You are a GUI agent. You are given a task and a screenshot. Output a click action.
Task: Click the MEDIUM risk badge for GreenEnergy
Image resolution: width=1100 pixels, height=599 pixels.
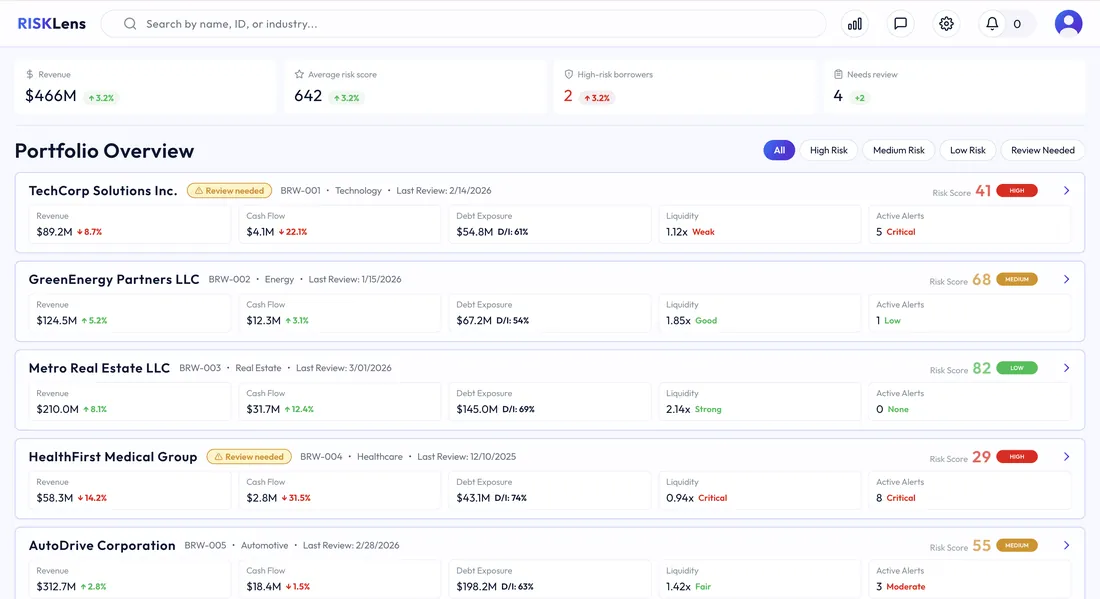tap(1017, 279)
